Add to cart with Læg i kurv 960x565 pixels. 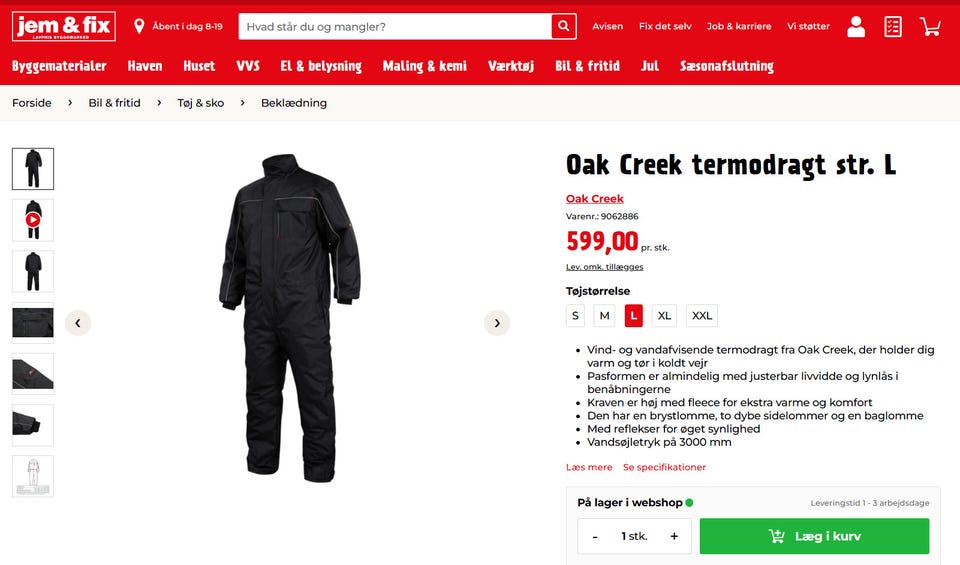click(x=814, y=536)
